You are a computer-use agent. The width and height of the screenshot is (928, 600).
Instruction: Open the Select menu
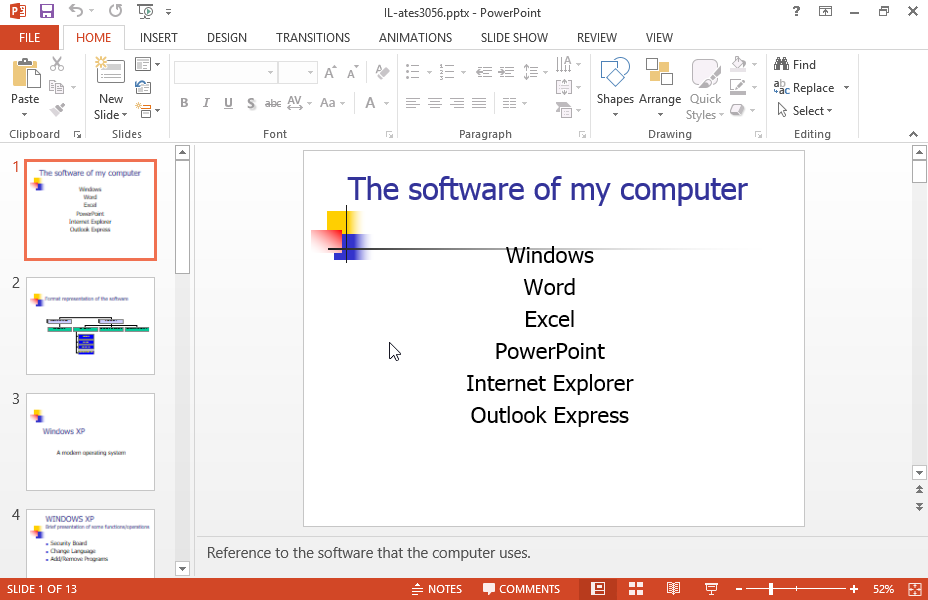[x=804, y=111]
